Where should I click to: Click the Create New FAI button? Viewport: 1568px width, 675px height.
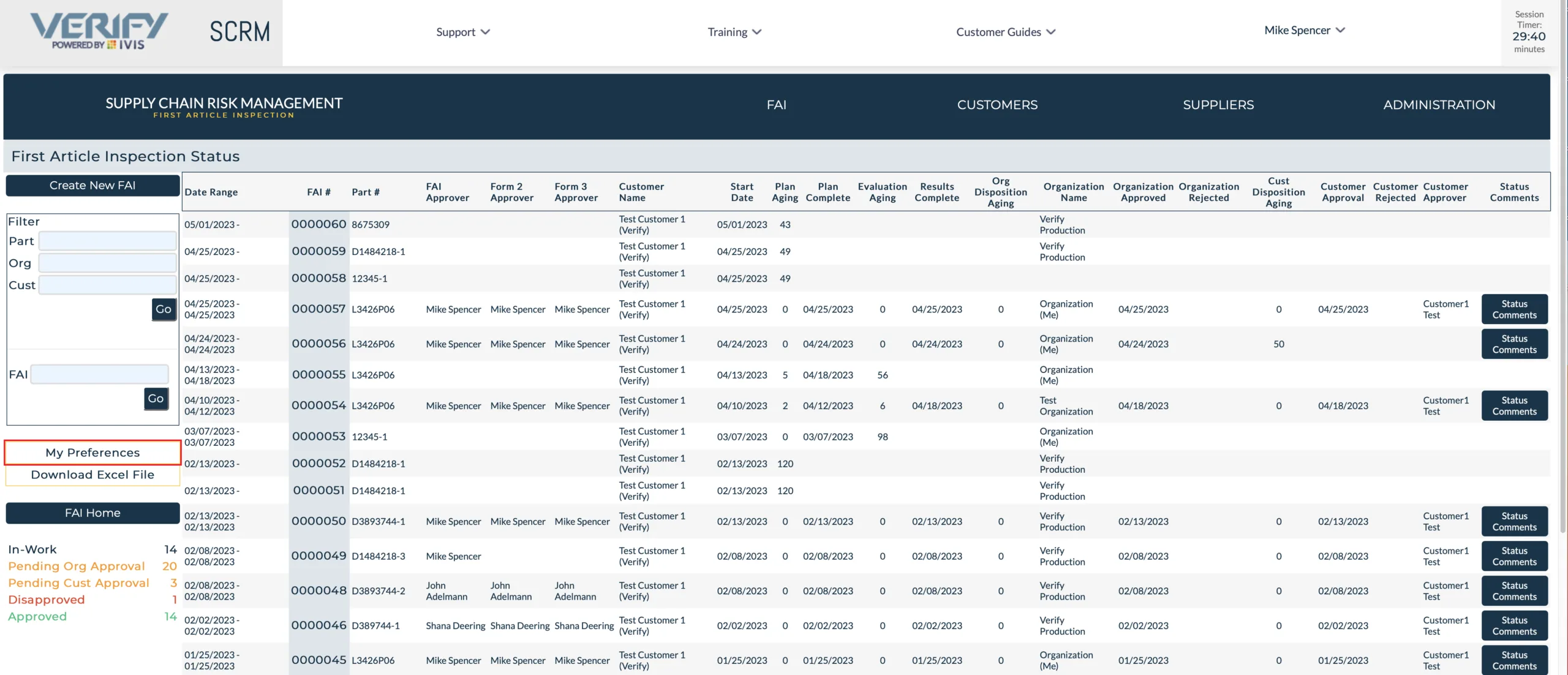[x=92, y=186]
